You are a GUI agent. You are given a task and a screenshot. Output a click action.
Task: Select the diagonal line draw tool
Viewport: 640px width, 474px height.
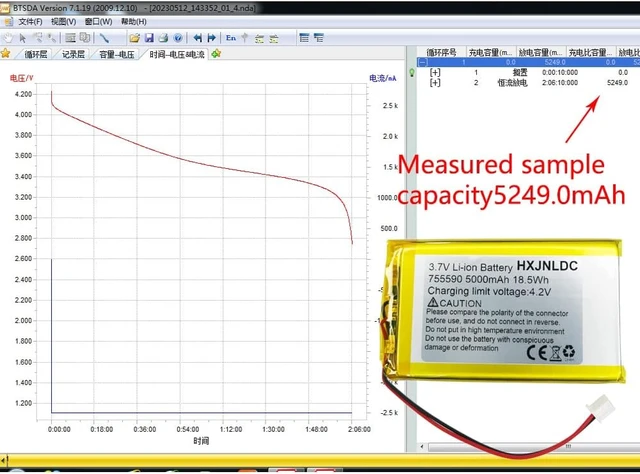pos(104,38)
